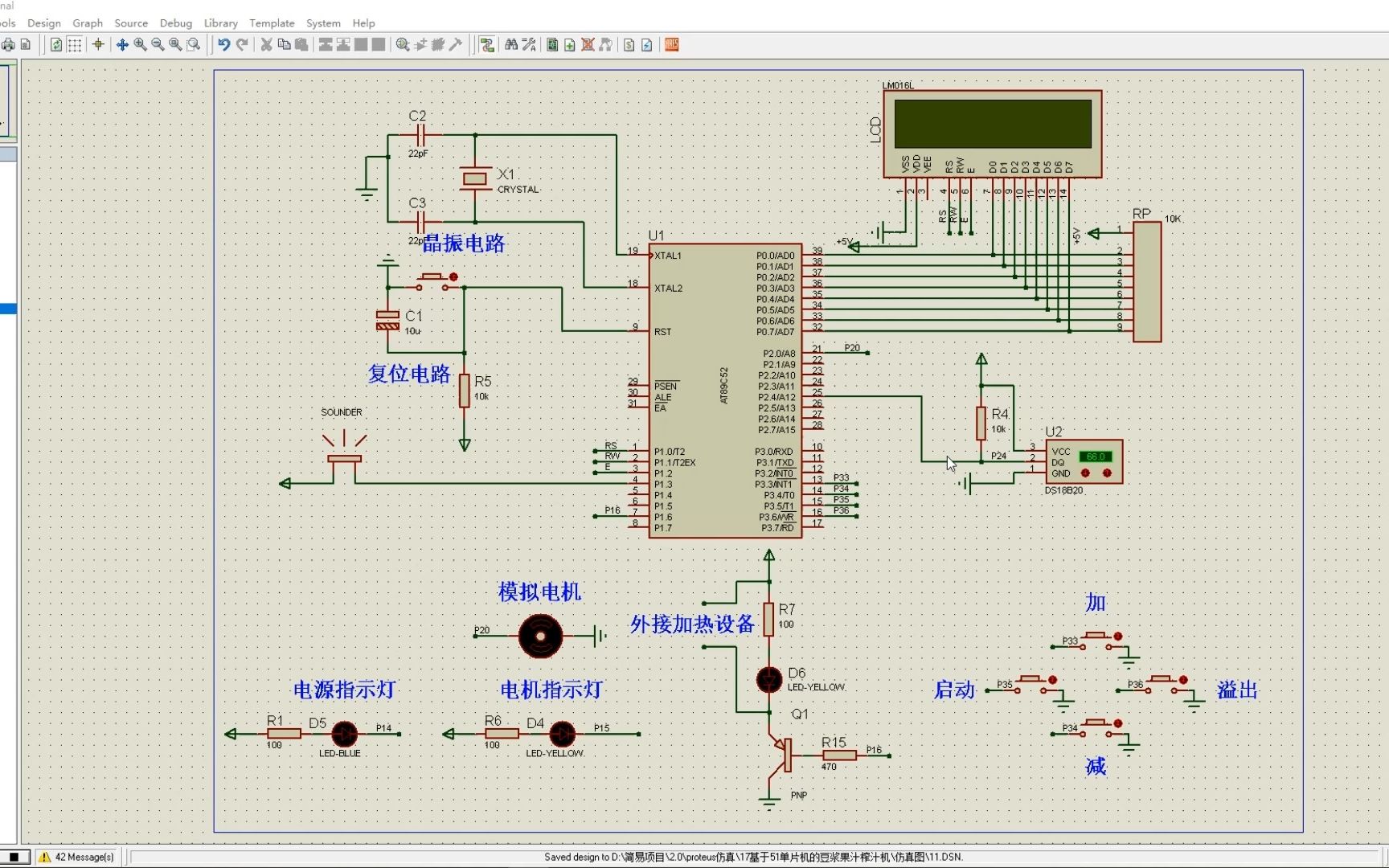Click the DS18B20 right temperature adjust dot
1389x868 pixels.
[x=1107, y=473]
